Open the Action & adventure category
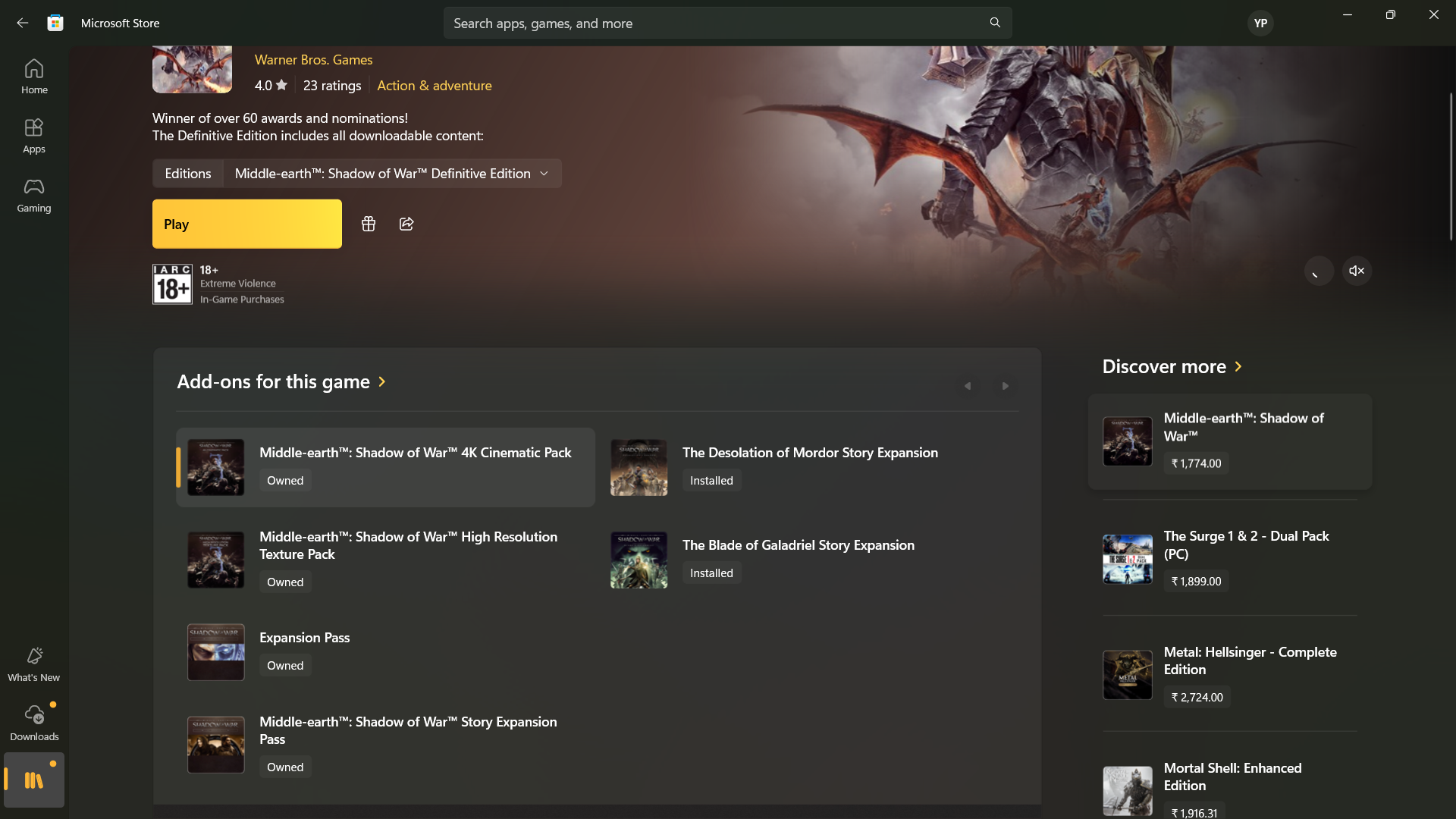Screen dimensions: 1456x819 point(434,85)
